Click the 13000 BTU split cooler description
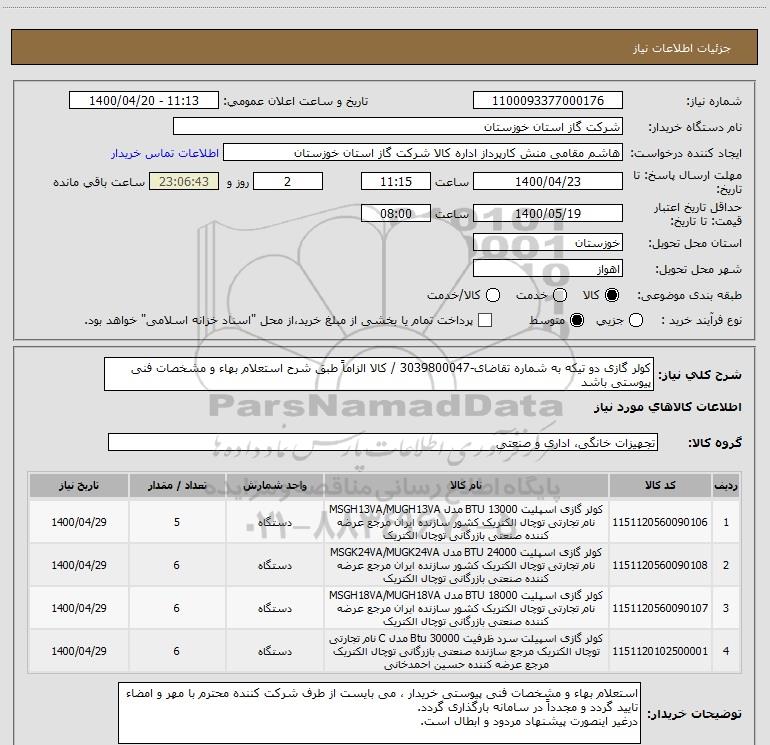 (466, 522)
